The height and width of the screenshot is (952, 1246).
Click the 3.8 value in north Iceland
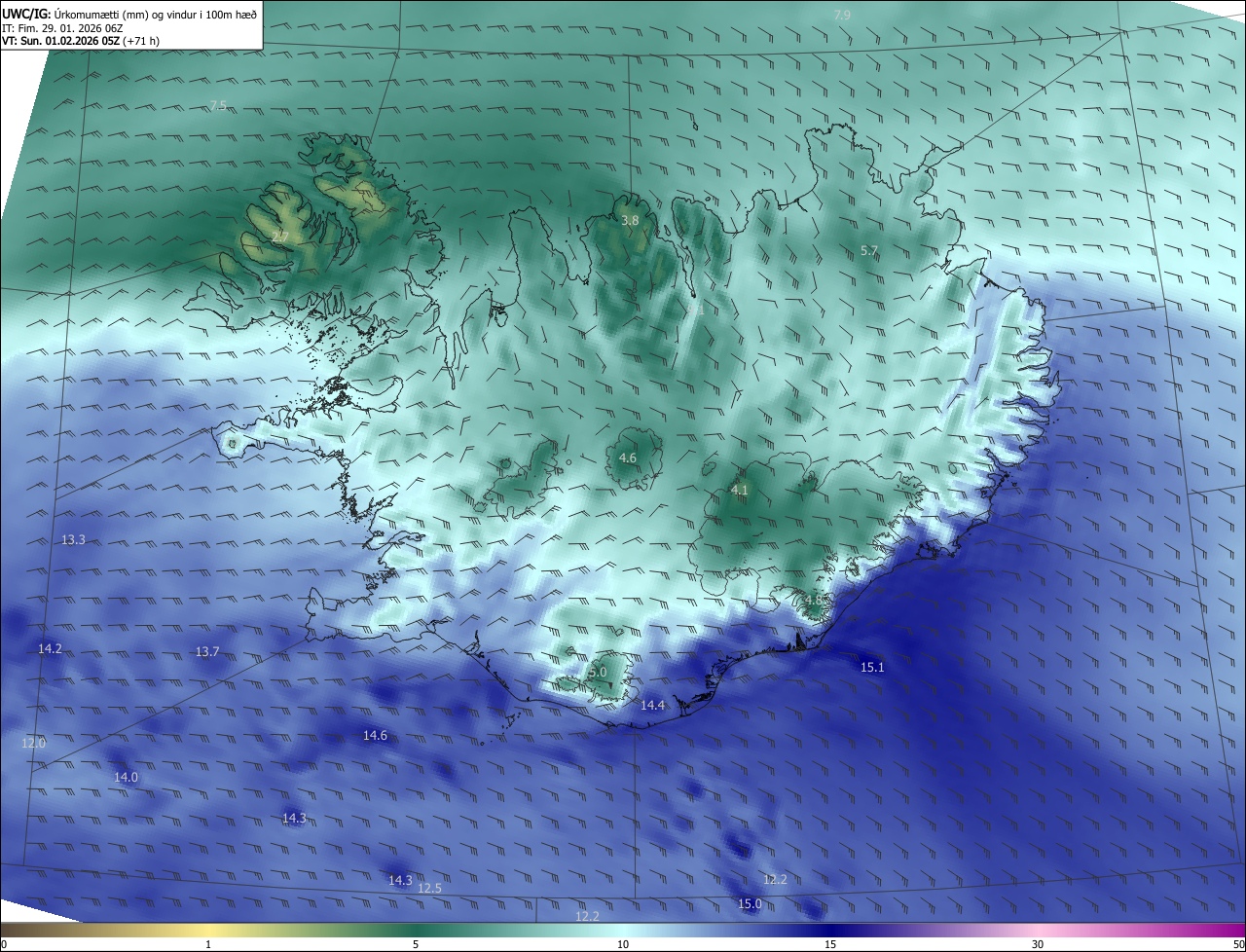pyautogui.click(x=630, y=221)
